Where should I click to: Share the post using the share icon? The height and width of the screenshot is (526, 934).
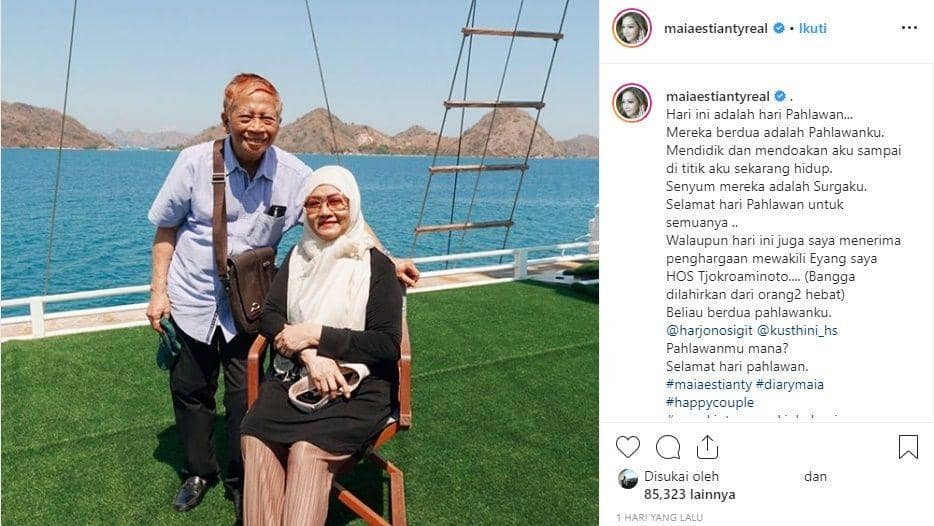(x=707, y=447)
